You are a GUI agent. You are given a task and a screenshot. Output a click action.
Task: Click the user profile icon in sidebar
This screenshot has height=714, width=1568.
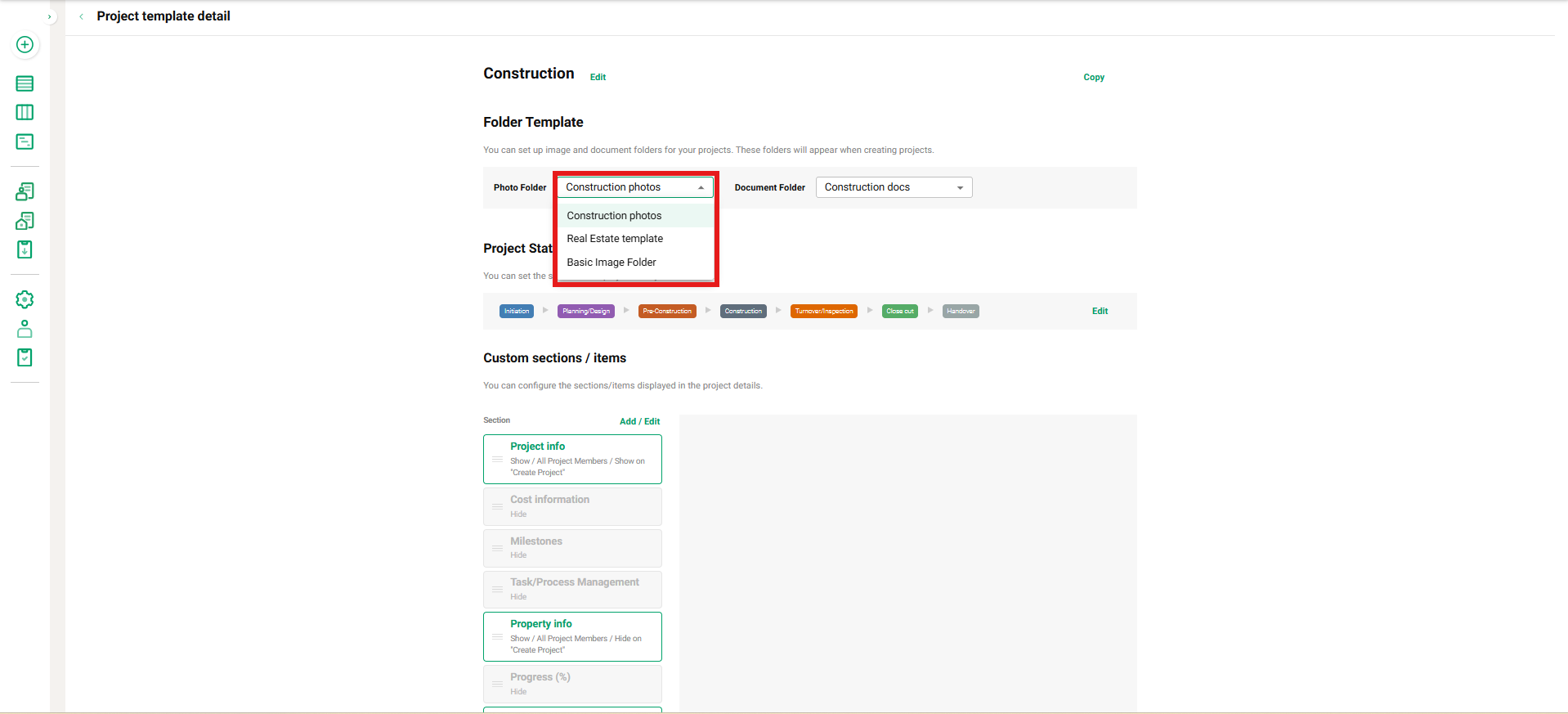click(25, 329)
